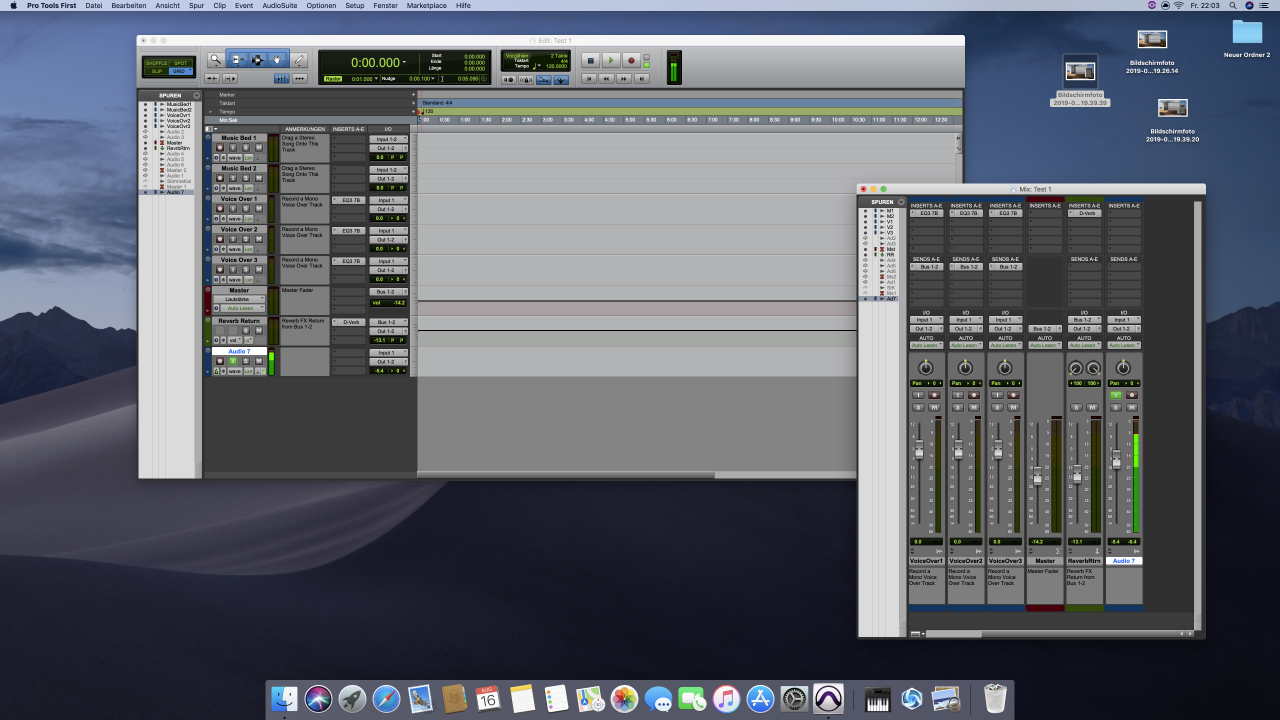Click the Fast Forward transport button
The image size is (1280, 720).
tap(624, 79)
